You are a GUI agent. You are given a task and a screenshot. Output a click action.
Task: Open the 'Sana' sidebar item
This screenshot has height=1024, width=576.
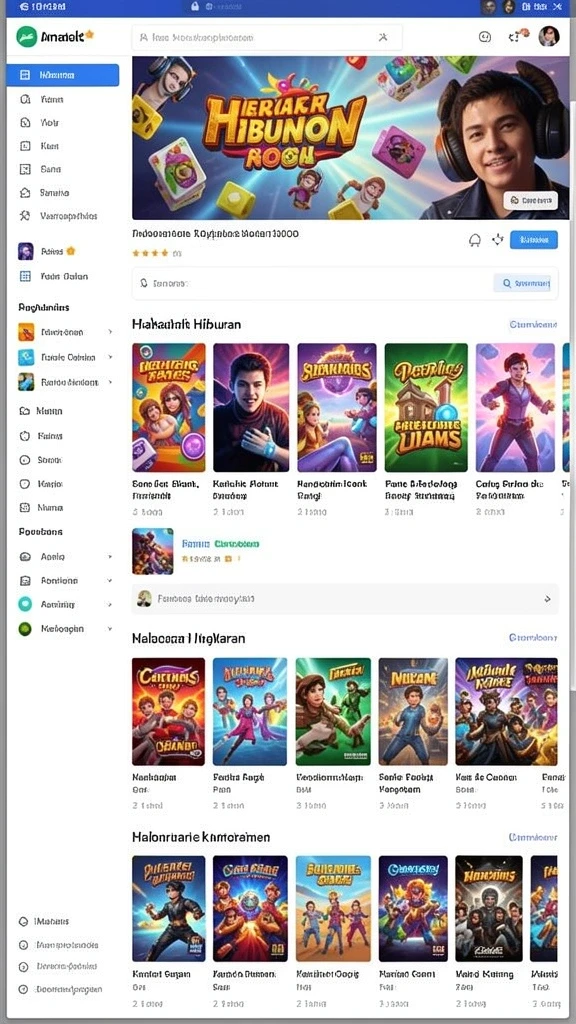coord(50,169)
